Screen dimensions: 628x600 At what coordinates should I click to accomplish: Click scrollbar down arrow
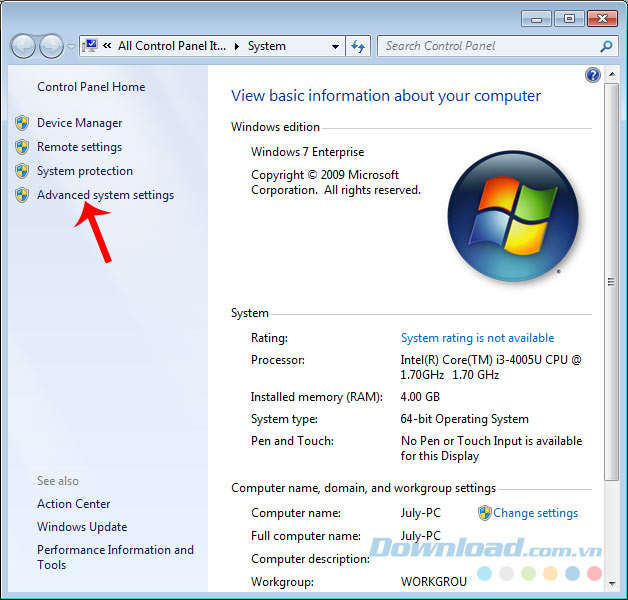[x=612, y=584]
